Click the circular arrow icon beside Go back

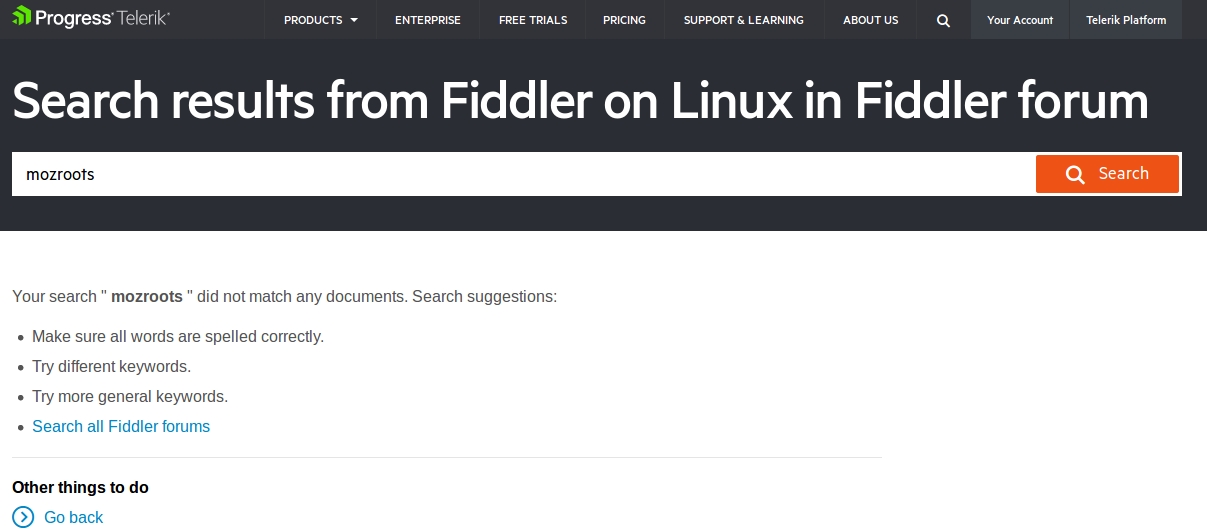[23, 517]
